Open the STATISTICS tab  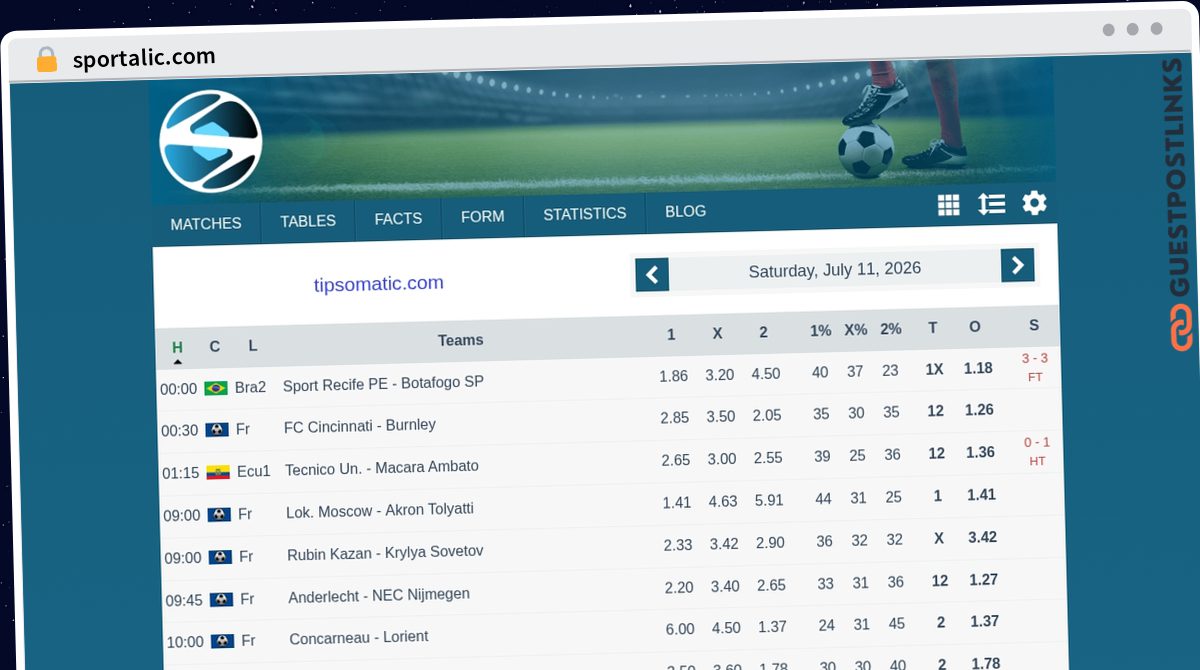(585, 214)
